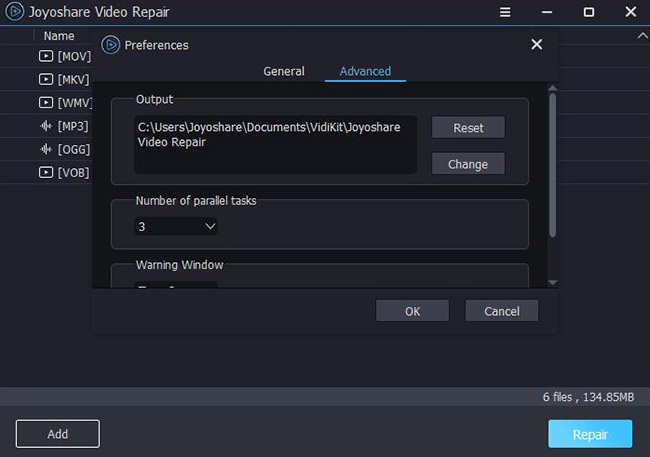
Task: Select the video icon beside [WMV]
Action: 46,102
